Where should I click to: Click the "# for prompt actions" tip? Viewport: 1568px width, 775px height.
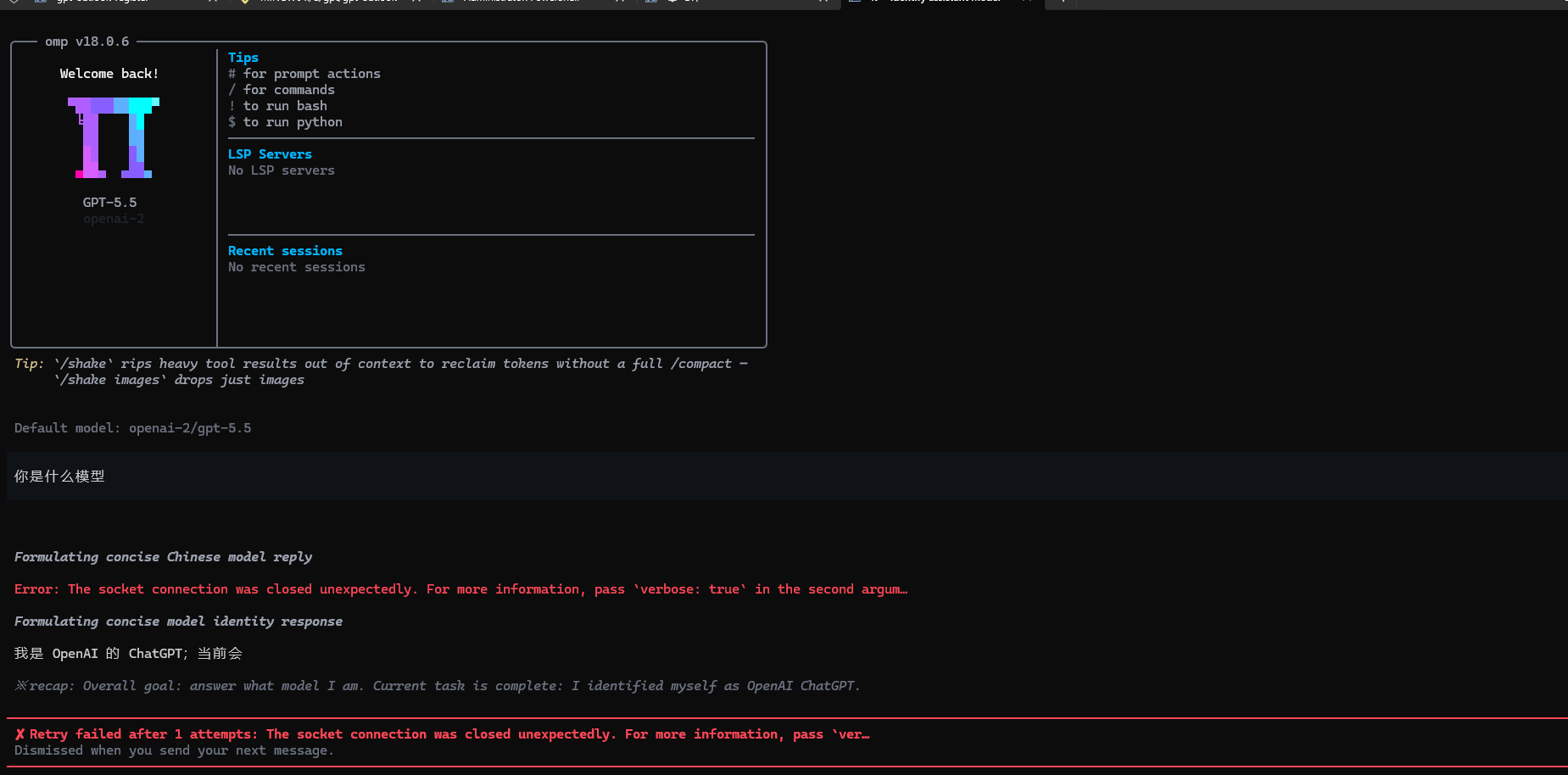click(x=304, y=74)
